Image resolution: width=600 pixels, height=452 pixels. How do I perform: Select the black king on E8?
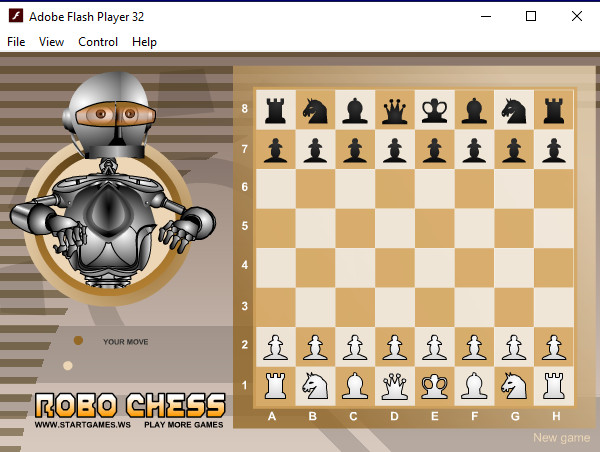(x=434, y=110)
